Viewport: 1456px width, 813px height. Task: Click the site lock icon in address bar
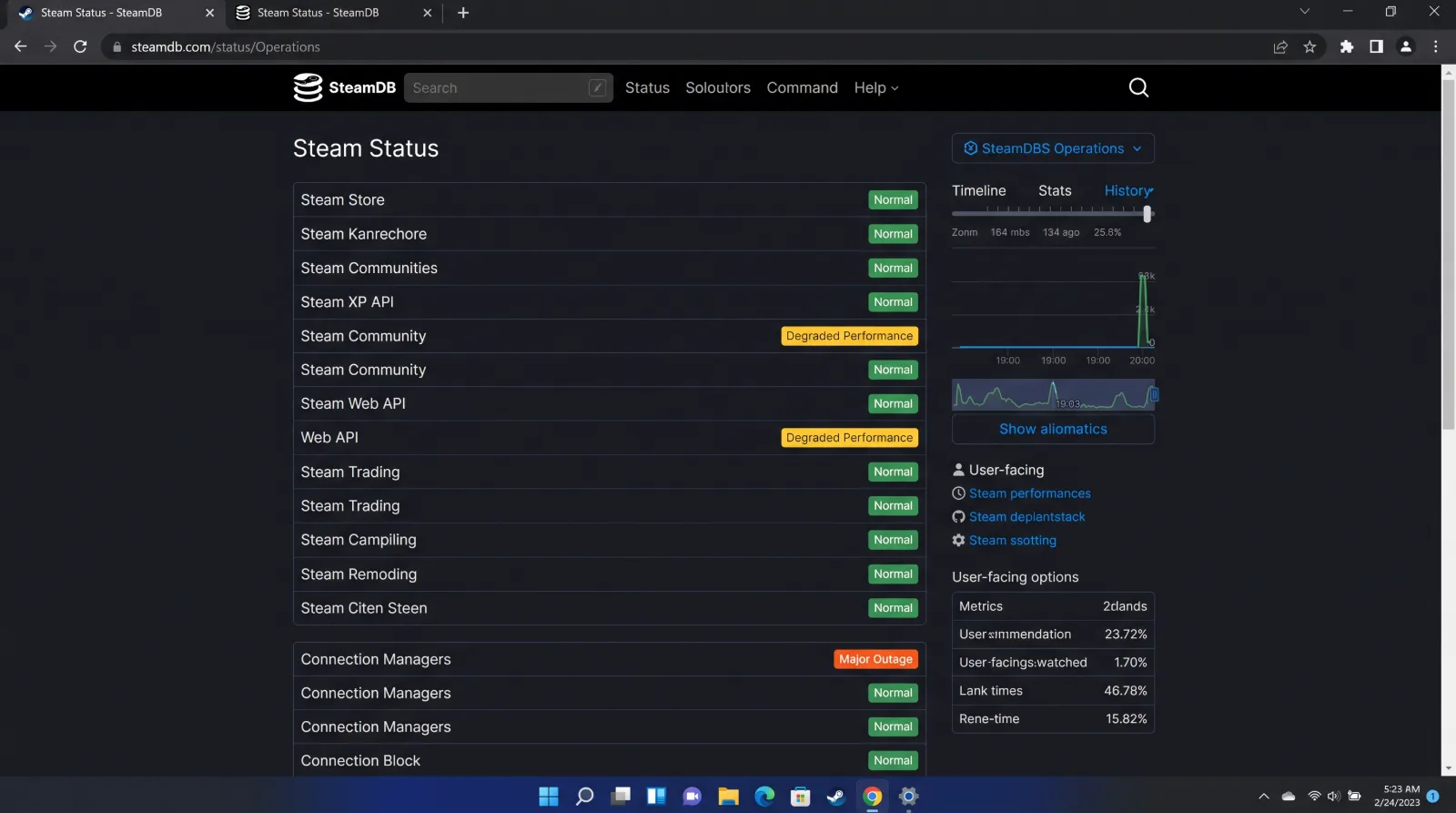point(116,46)
